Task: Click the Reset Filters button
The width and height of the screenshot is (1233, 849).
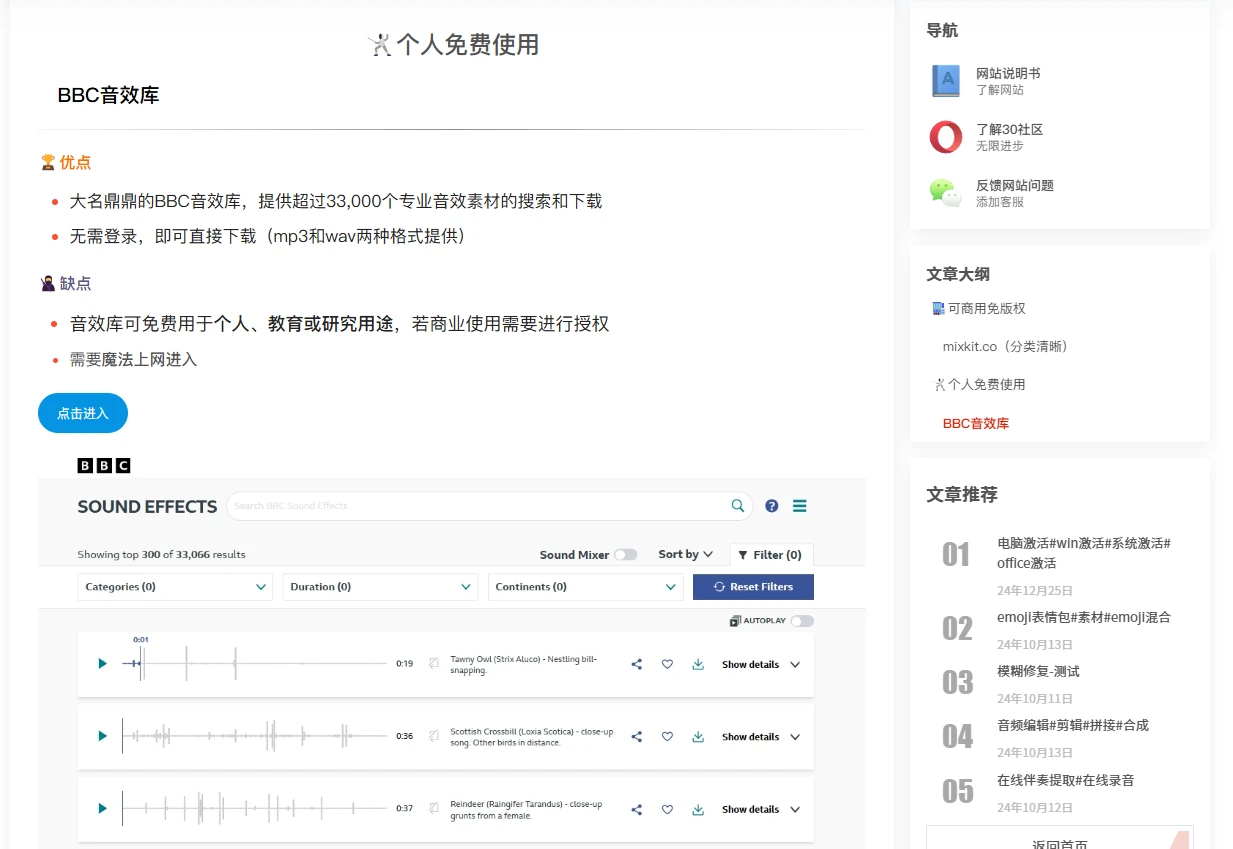Action: [x=753, y=587]
